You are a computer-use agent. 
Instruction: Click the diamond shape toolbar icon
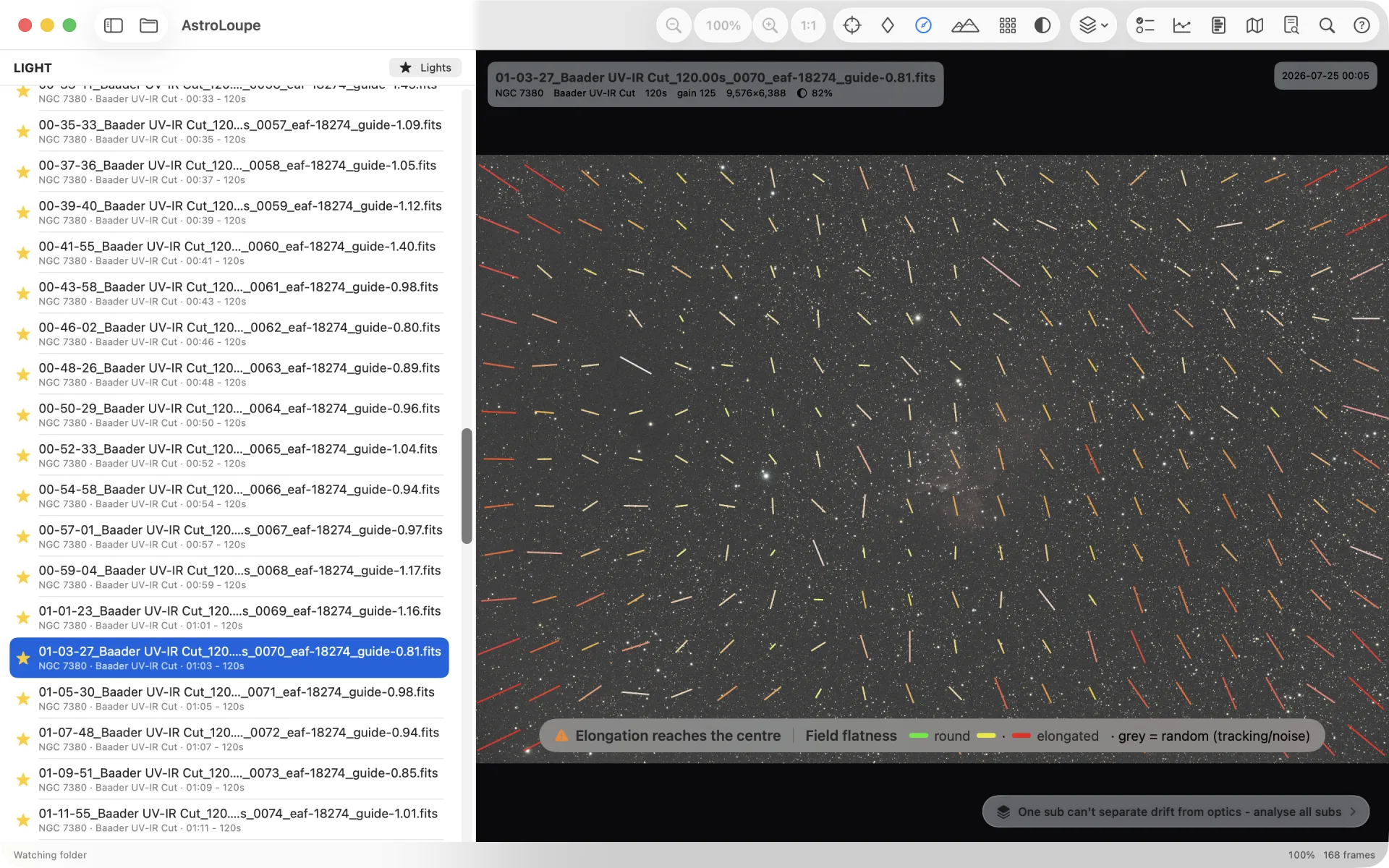click(888, 25)
